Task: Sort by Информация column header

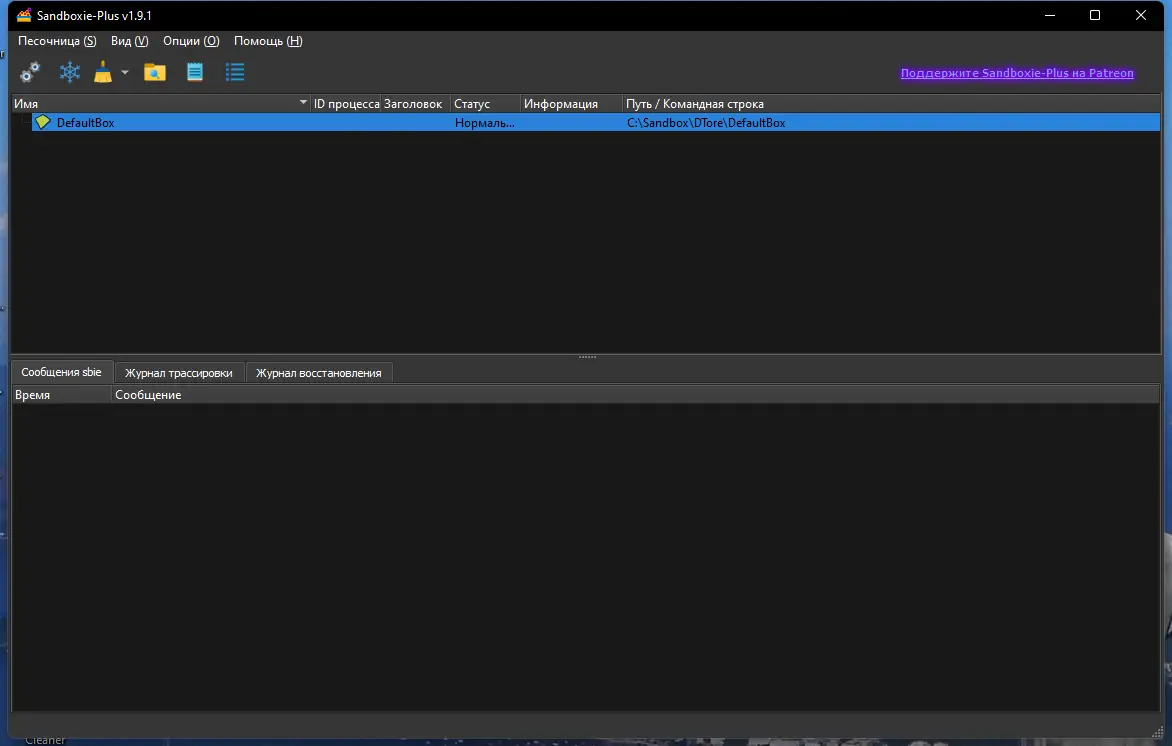Action: [571, 104]
